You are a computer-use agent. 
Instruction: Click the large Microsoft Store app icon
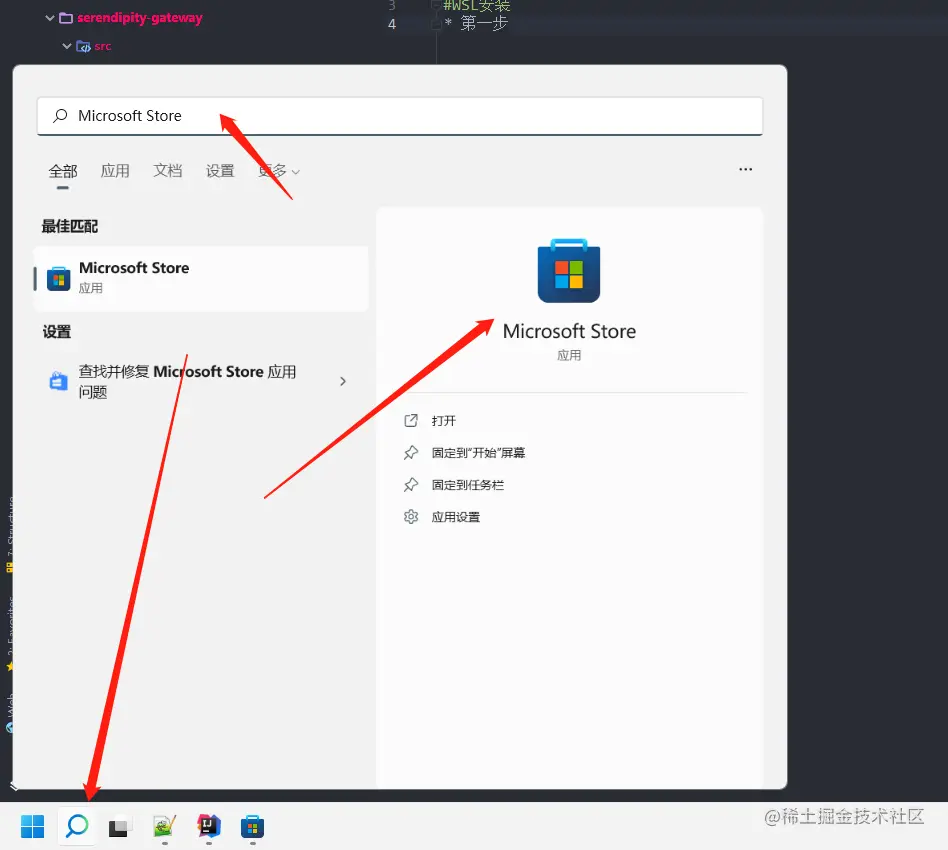point(568,270)
